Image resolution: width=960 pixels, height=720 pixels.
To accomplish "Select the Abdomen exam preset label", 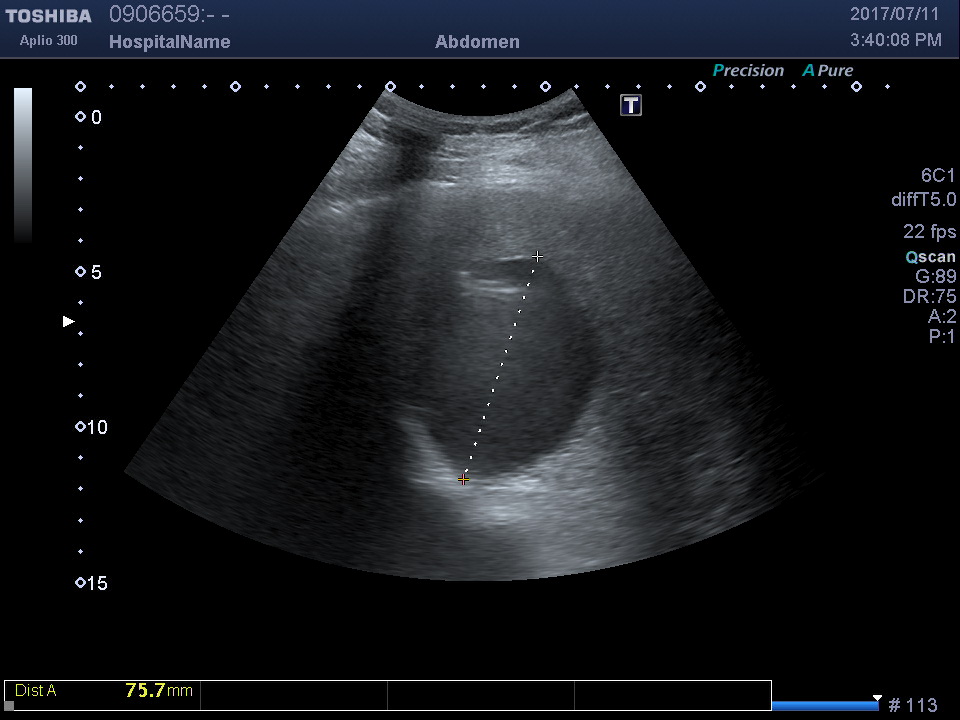I will pos(477,42).
